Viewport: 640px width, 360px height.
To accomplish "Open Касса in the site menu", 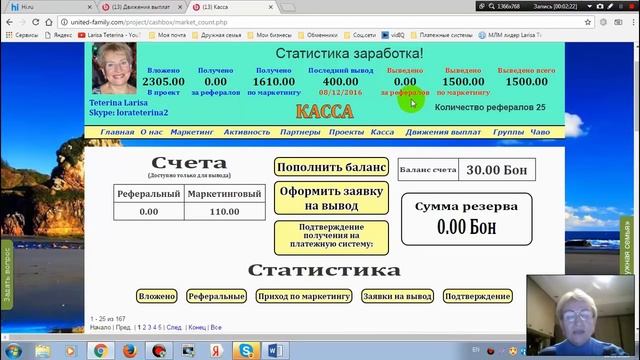I will pos(382,132).
